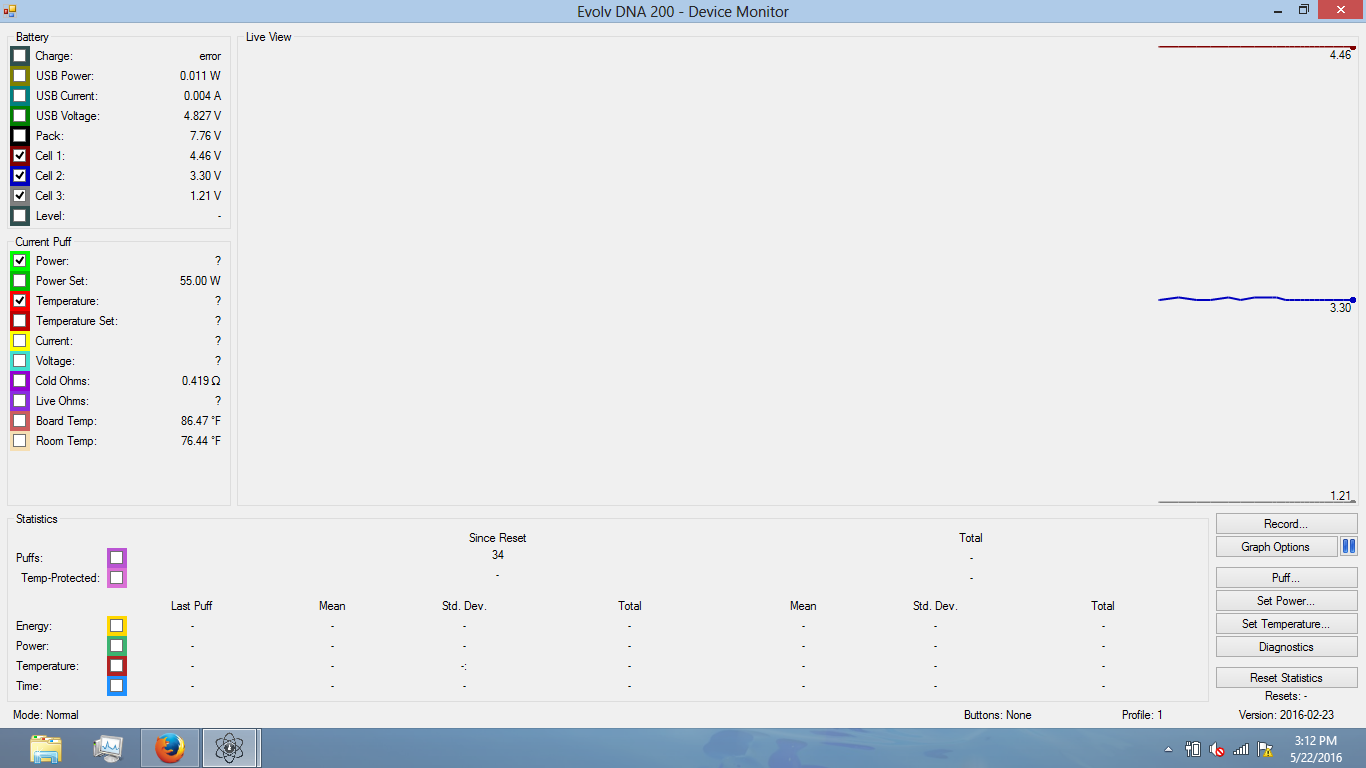Open Diagnostics
The height and width of the screenshot is (768, 1366).
point(1286,647)
